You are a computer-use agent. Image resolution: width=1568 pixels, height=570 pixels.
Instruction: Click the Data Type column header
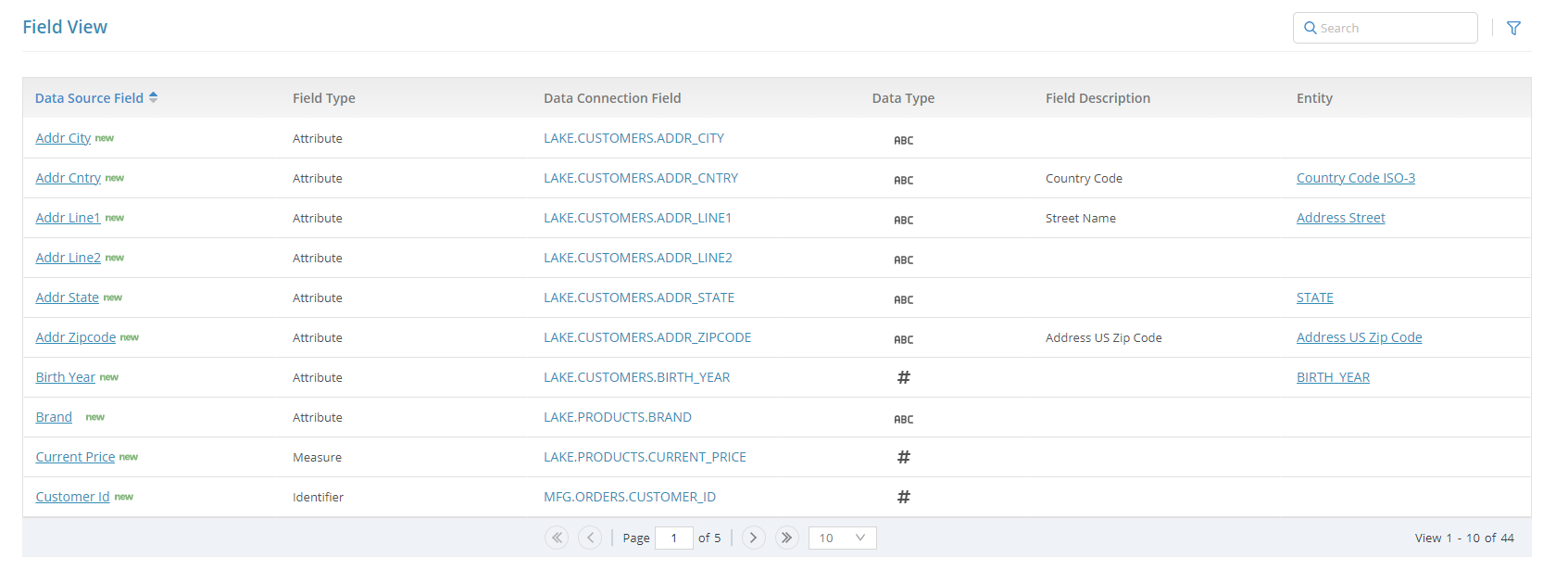click(903, 98)
